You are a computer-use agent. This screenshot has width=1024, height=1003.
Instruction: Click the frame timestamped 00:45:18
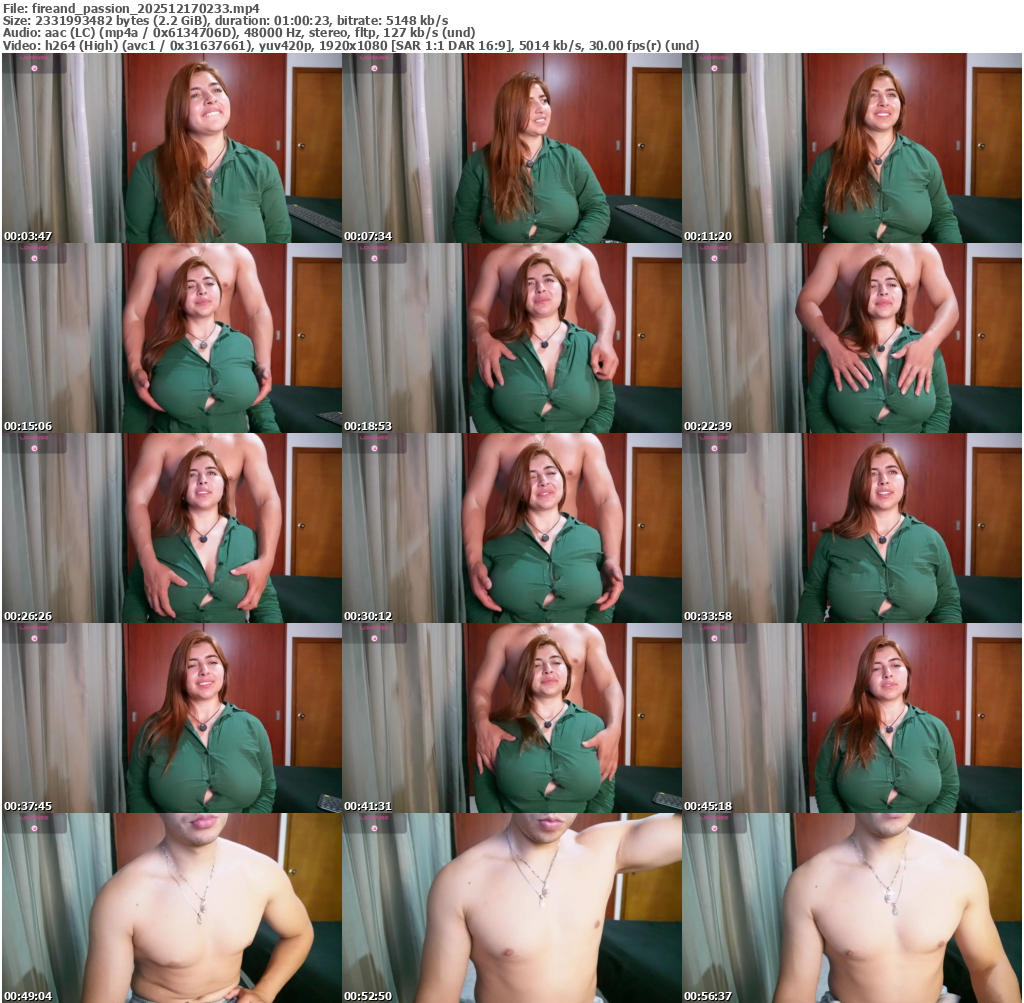852,718
